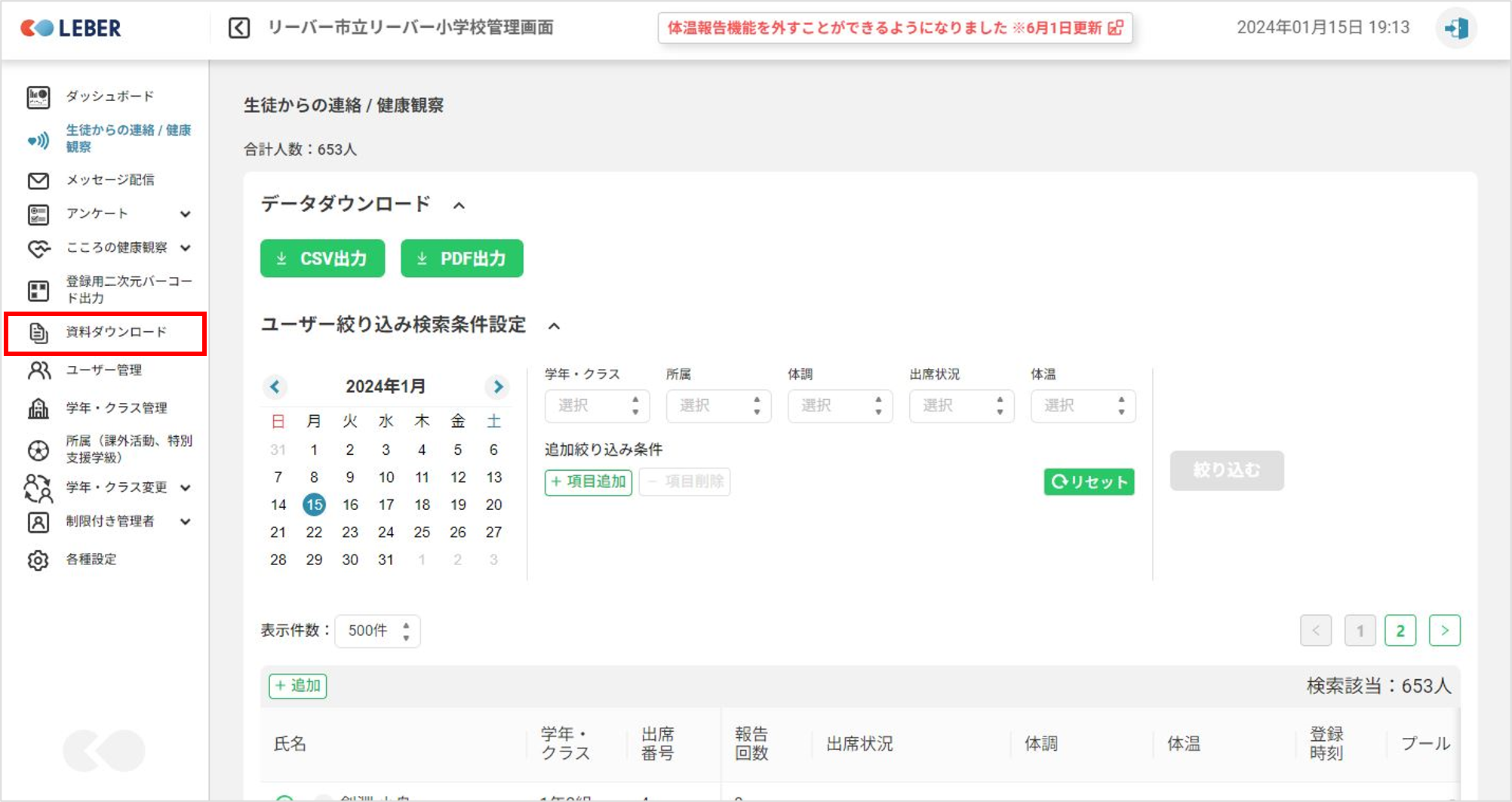Screen dimensions: 1512x802
Task: Select 所属（課外活動、特別支援学級） menu item
Action: [128, 449]
